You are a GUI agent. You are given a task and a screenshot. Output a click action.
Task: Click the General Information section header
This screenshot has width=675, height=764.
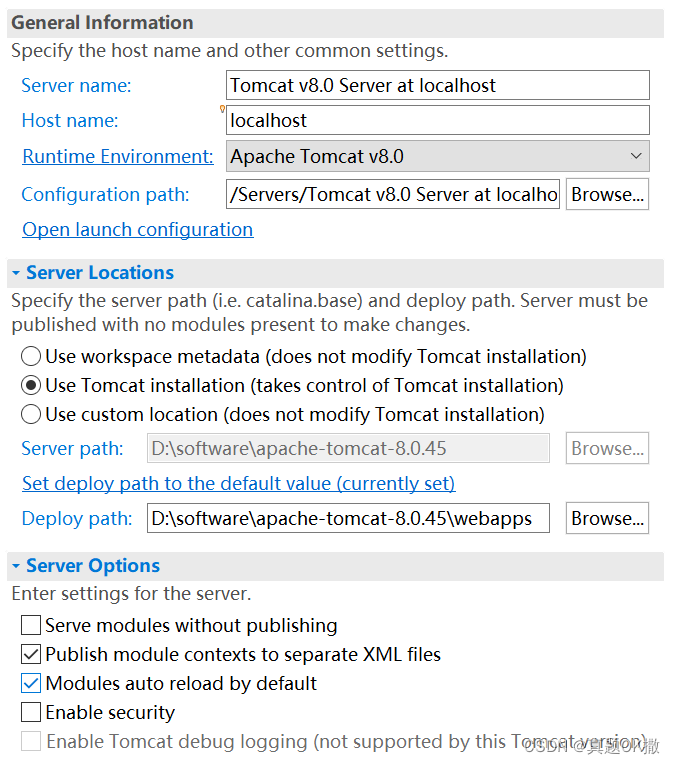point(335,23)
